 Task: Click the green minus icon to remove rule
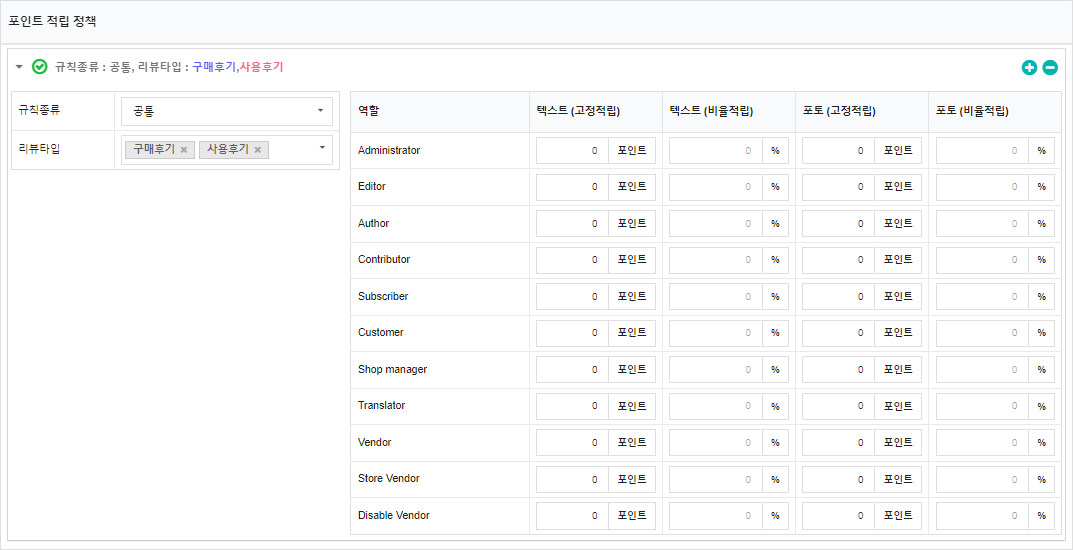click(x=1050, y=67)
